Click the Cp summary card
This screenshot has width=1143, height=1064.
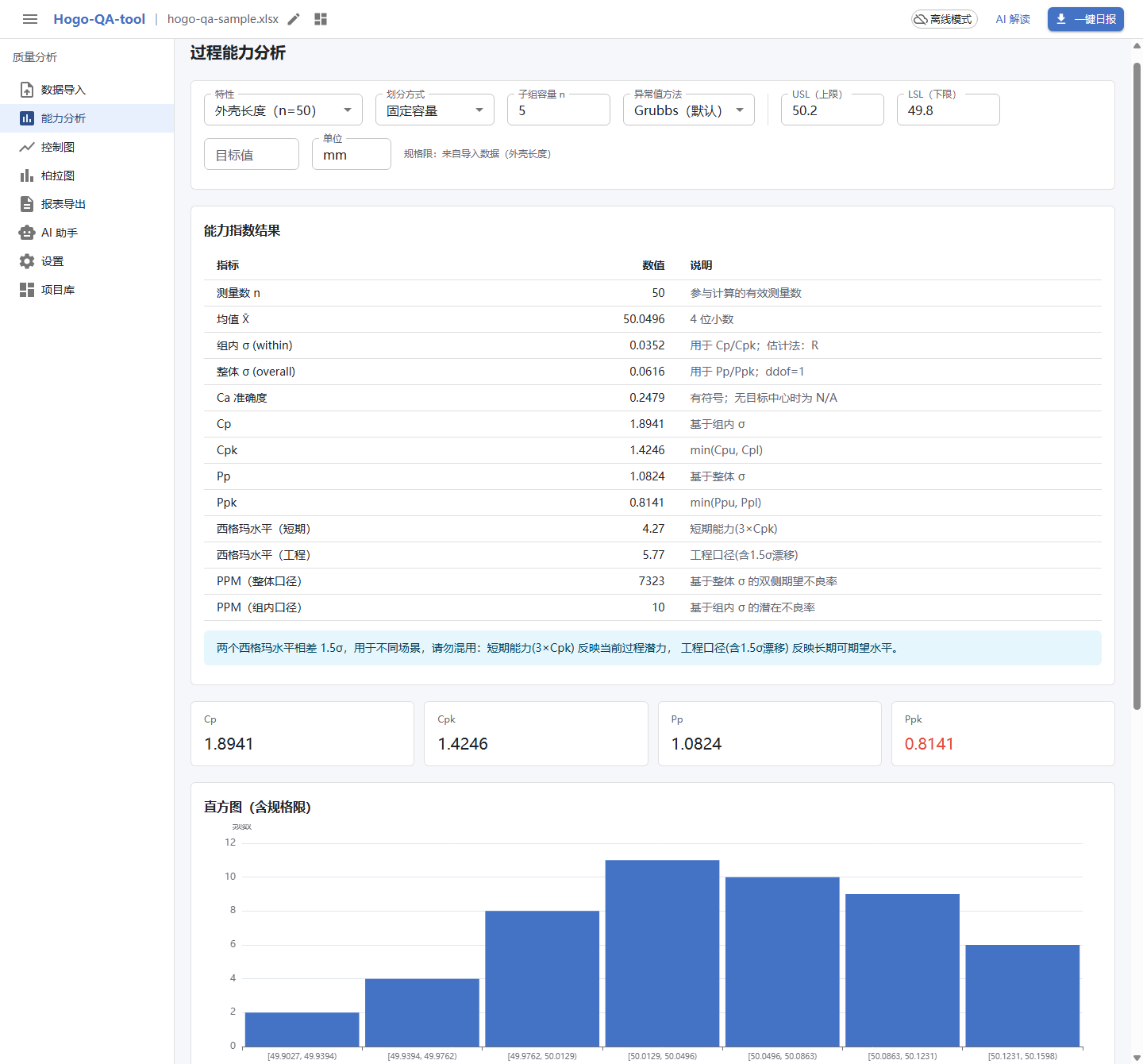302,734
